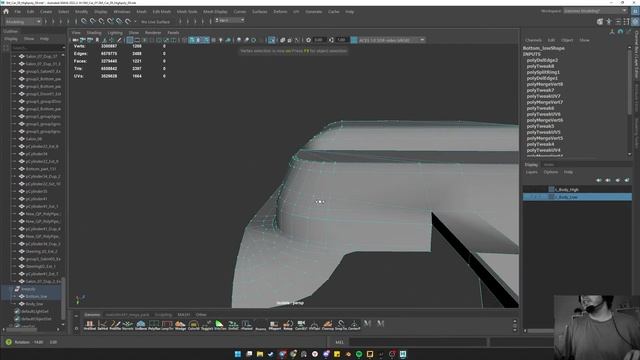Toggle visibility of c_Body_Low layer
640x360 pixels.
click(x=527, y=197)
